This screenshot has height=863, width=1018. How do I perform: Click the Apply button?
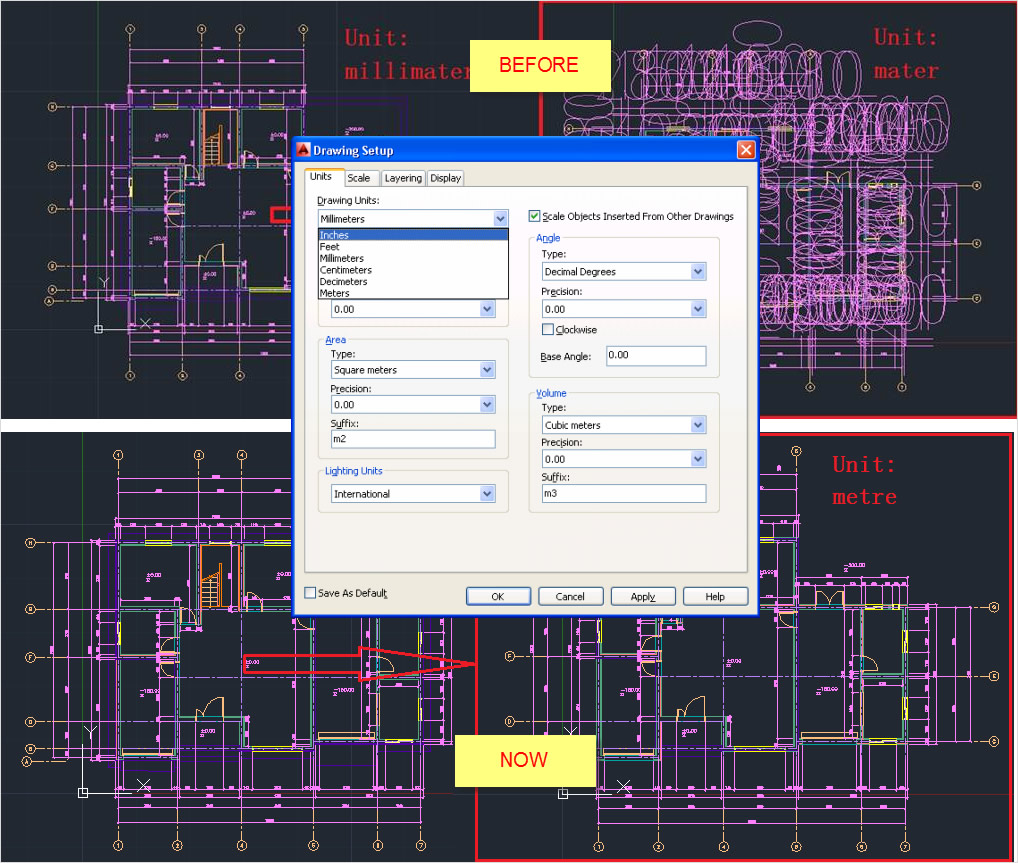pos(643,596)
